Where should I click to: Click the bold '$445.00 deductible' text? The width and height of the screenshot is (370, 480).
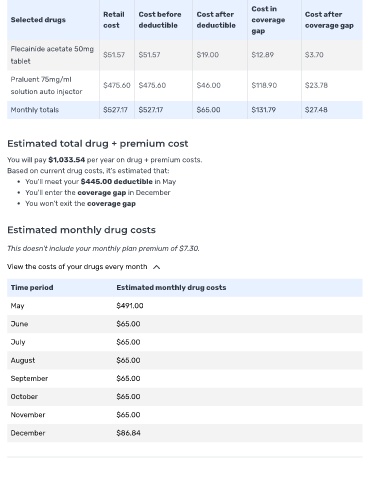click(x=117, y=182)
